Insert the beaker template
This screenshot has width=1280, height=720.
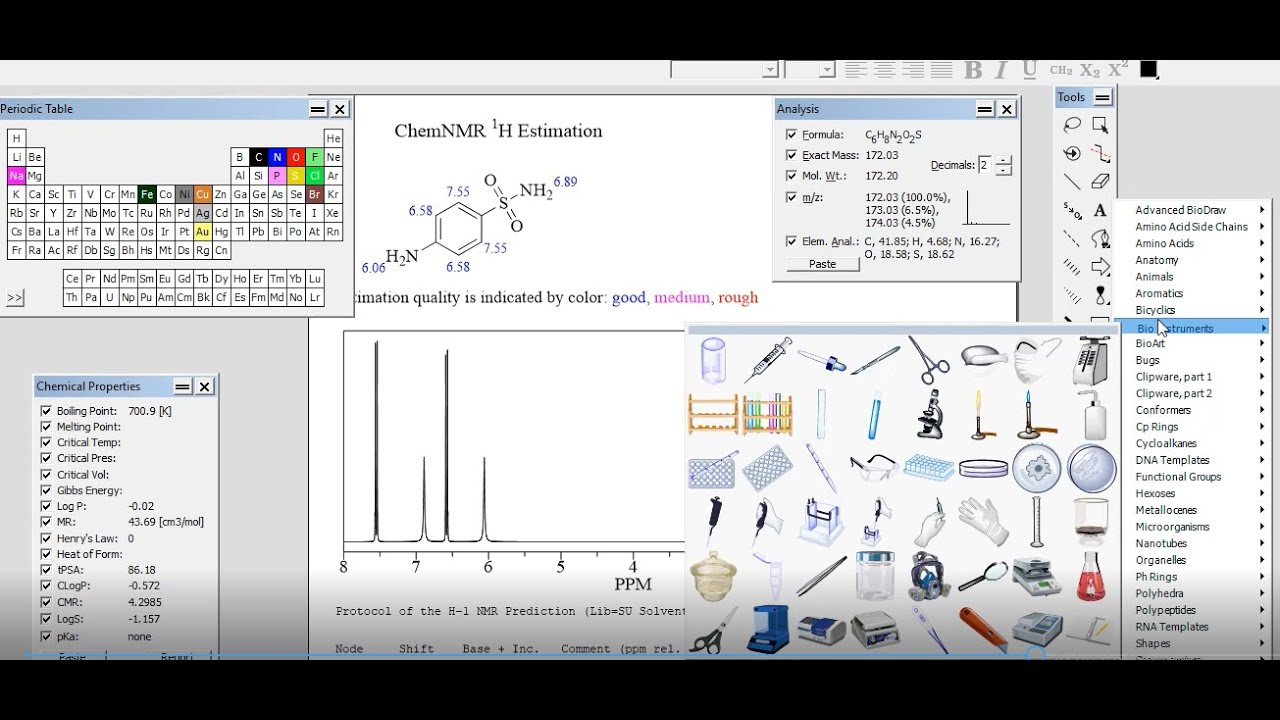tap(713, 360)
